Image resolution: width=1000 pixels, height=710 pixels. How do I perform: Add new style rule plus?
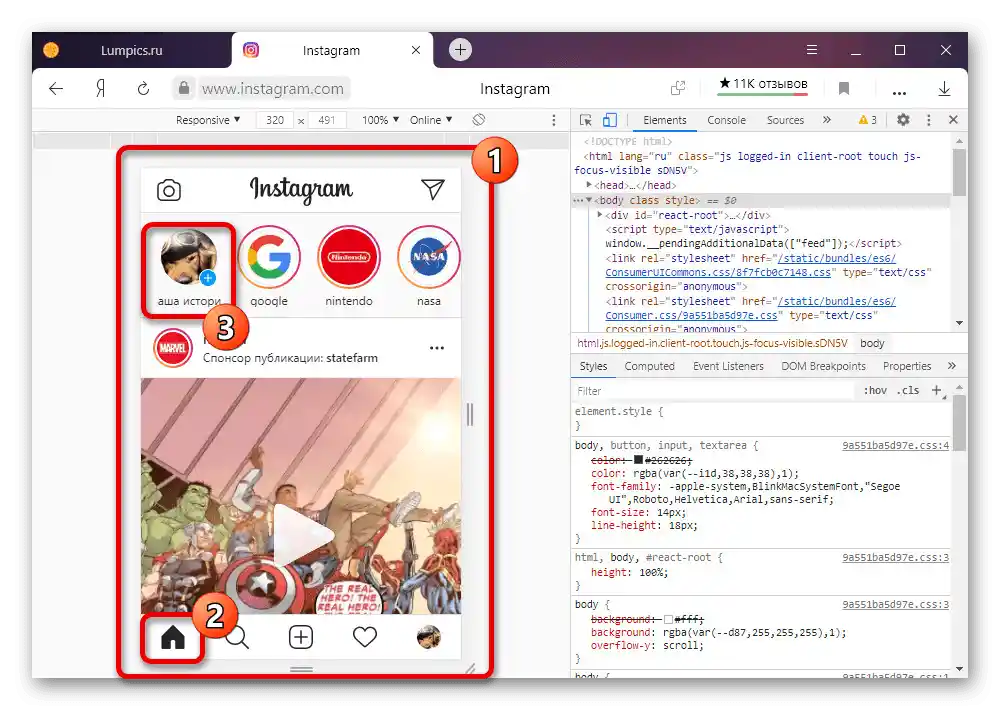[936, 390]
